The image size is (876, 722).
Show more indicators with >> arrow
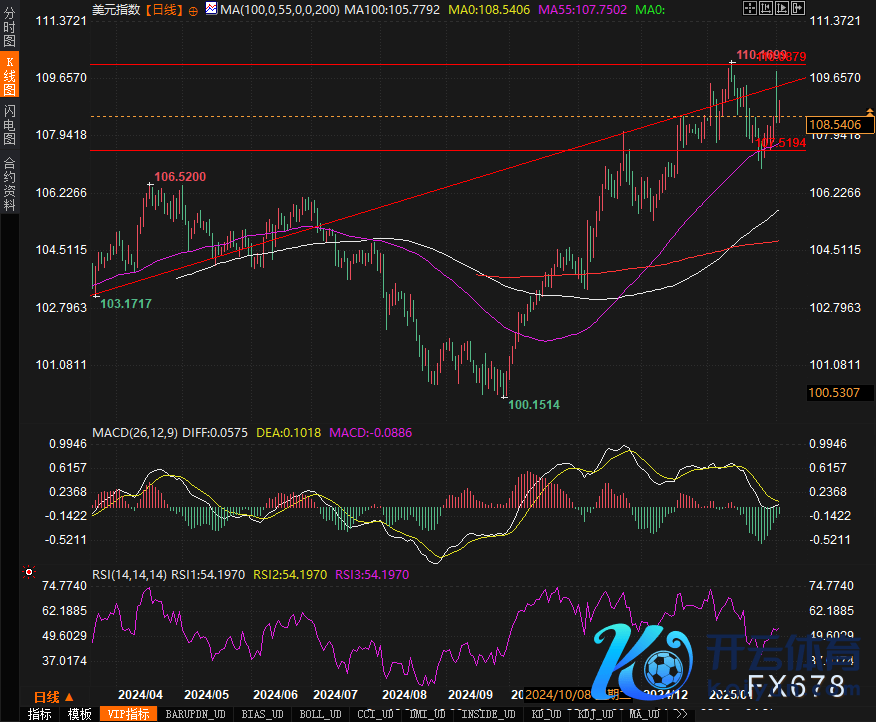[680, 714]
